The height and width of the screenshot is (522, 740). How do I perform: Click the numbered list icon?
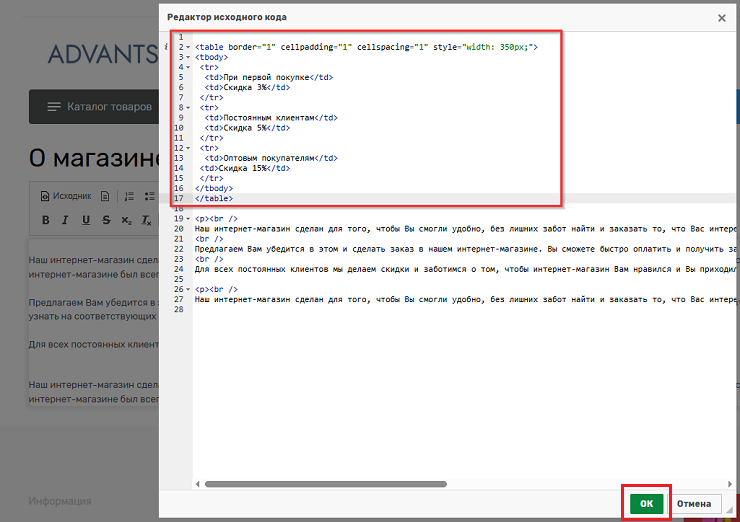pos(129,196)
